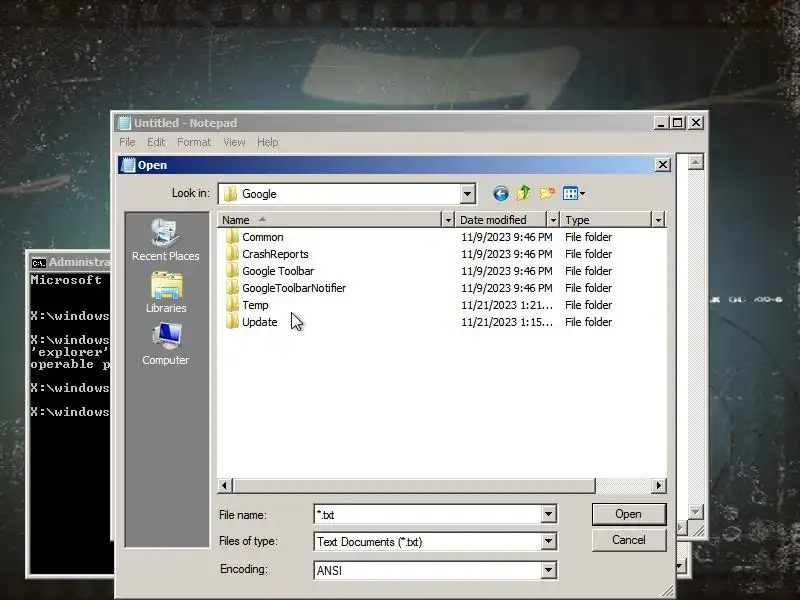
Task: Select the CrashReports folder icon
Action: 232,254
